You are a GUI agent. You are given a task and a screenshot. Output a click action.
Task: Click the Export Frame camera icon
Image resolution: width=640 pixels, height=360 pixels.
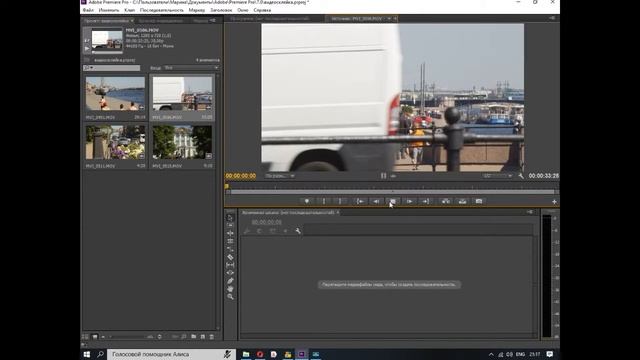tap(479, 201)
